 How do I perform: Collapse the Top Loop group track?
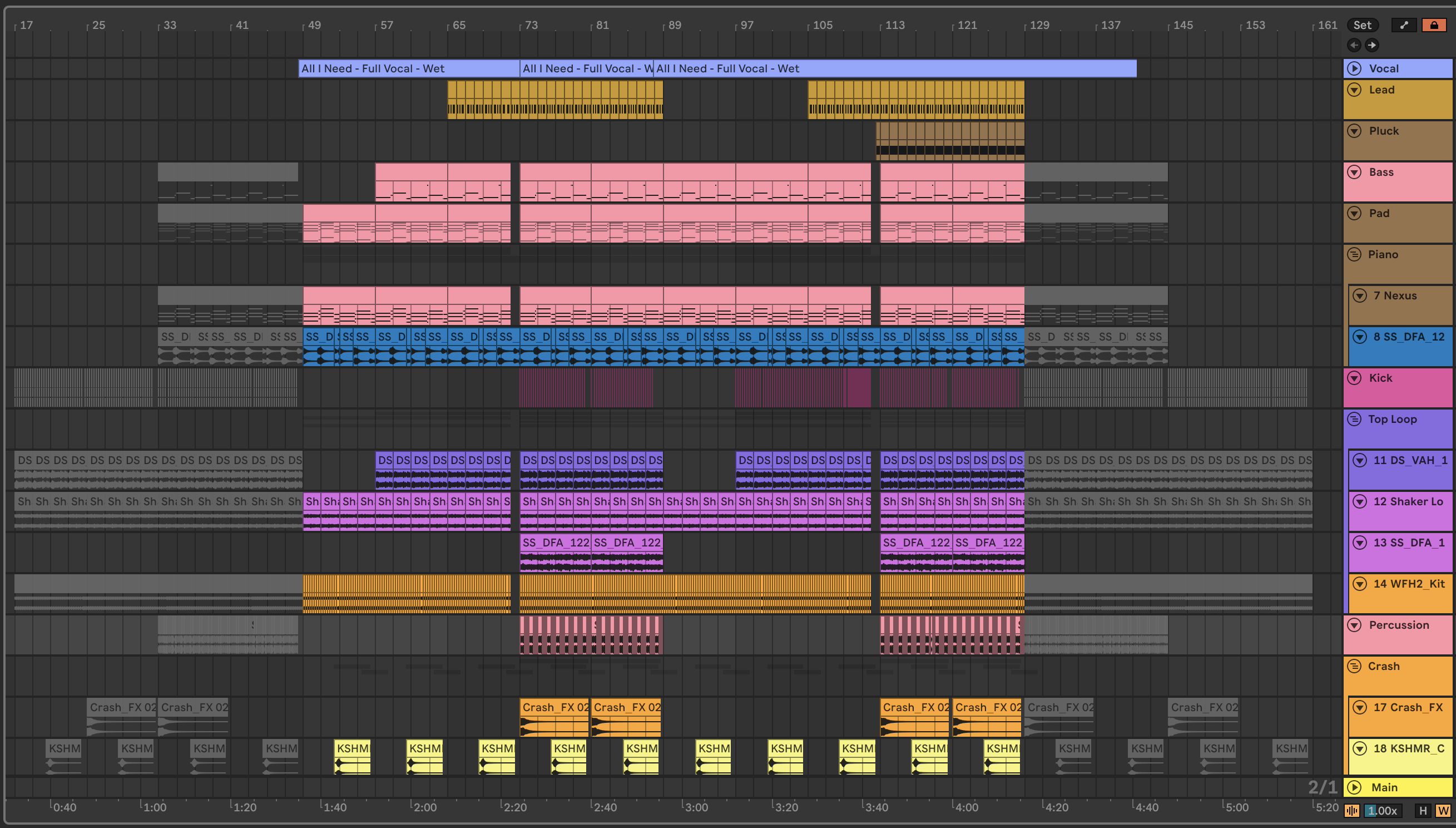point(1355,419)
